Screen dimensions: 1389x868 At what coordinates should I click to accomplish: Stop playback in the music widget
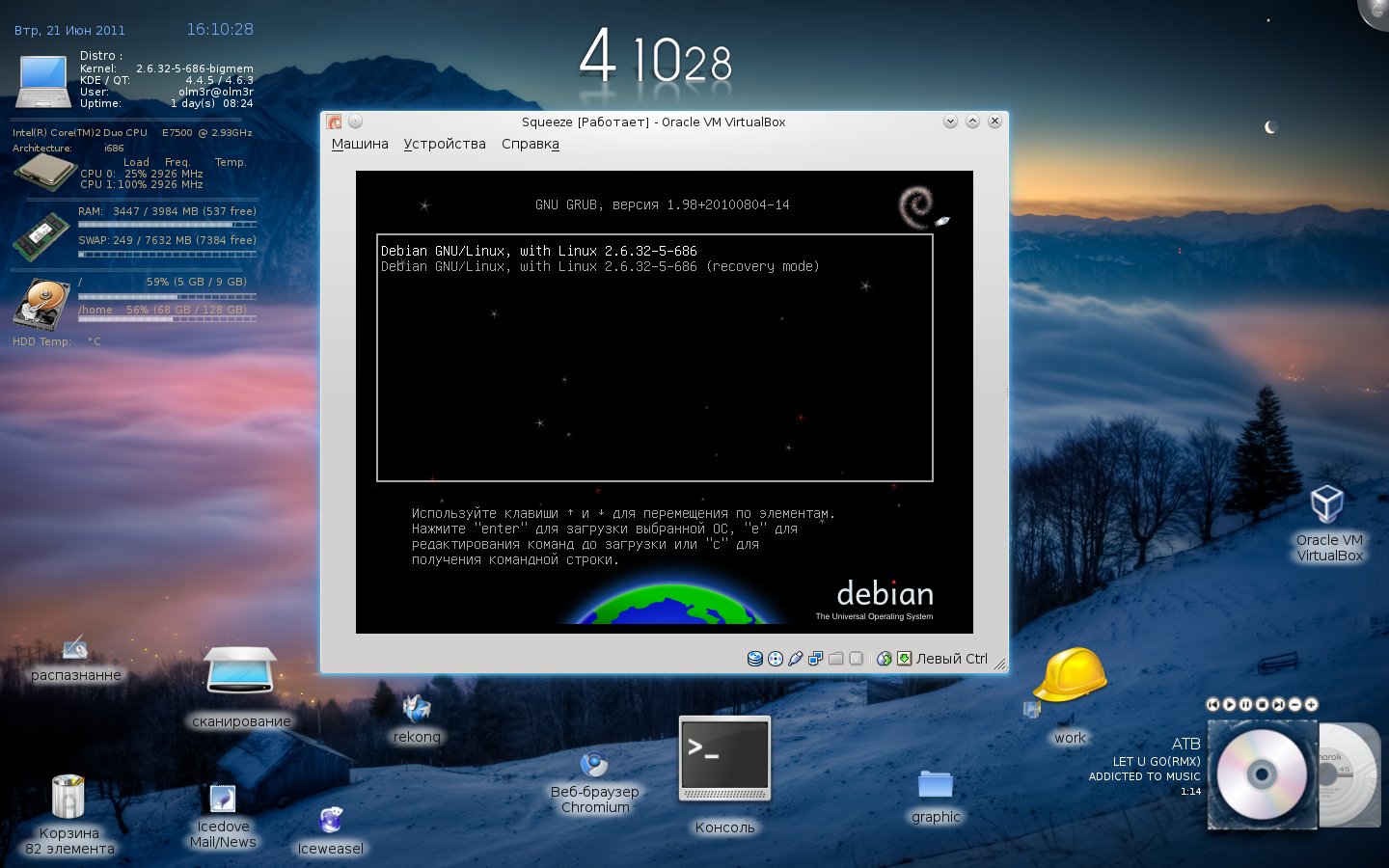[1263, 705]
